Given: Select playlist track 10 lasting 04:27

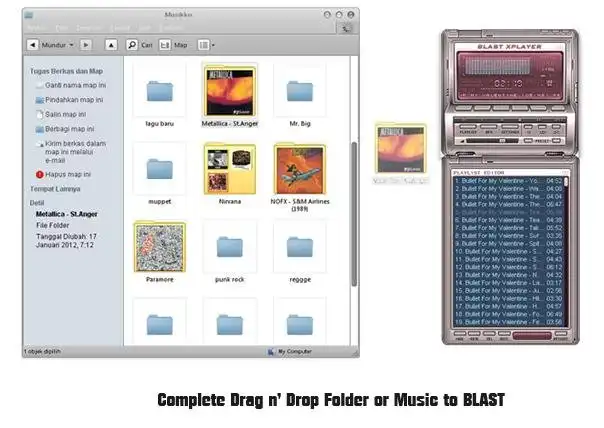Looking at the screenshot, I should coord(508,252).
